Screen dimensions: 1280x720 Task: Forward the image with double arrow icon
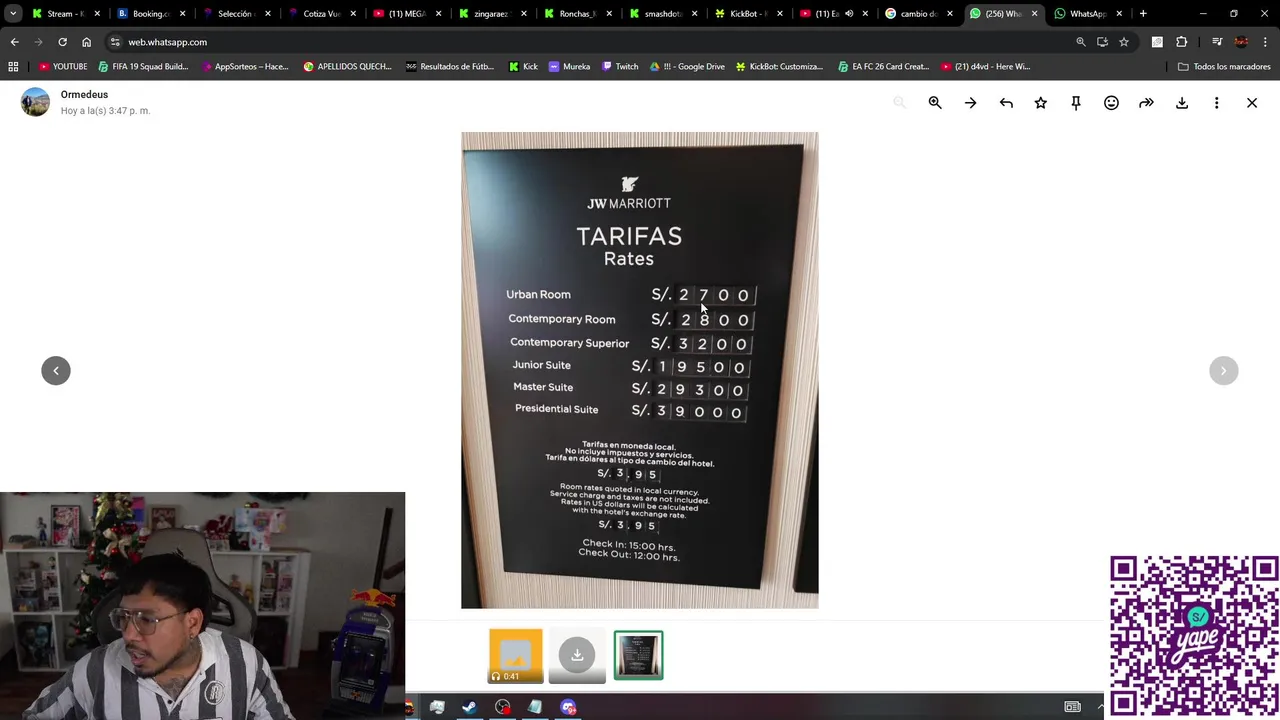(1146, 103)
